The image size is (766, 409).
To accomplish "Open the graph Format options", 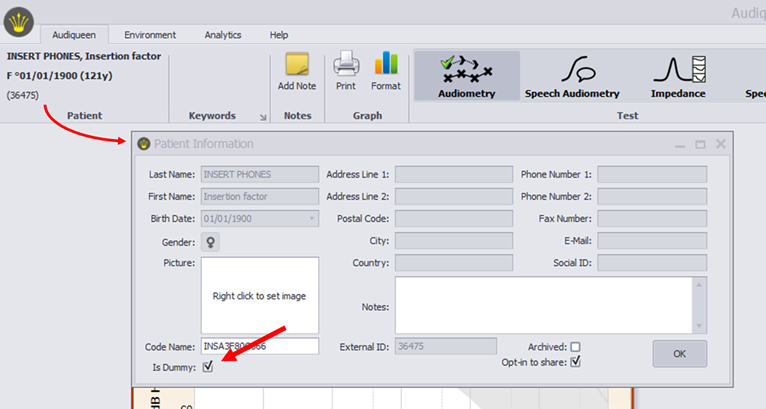I will (x=385, y=71).
